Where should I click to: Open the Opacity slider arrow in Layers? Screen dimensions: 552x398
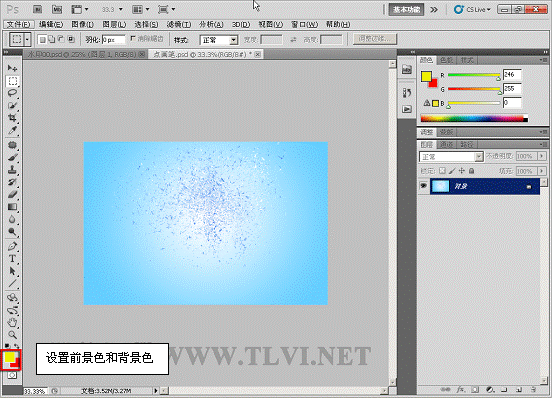coord(541,156)
